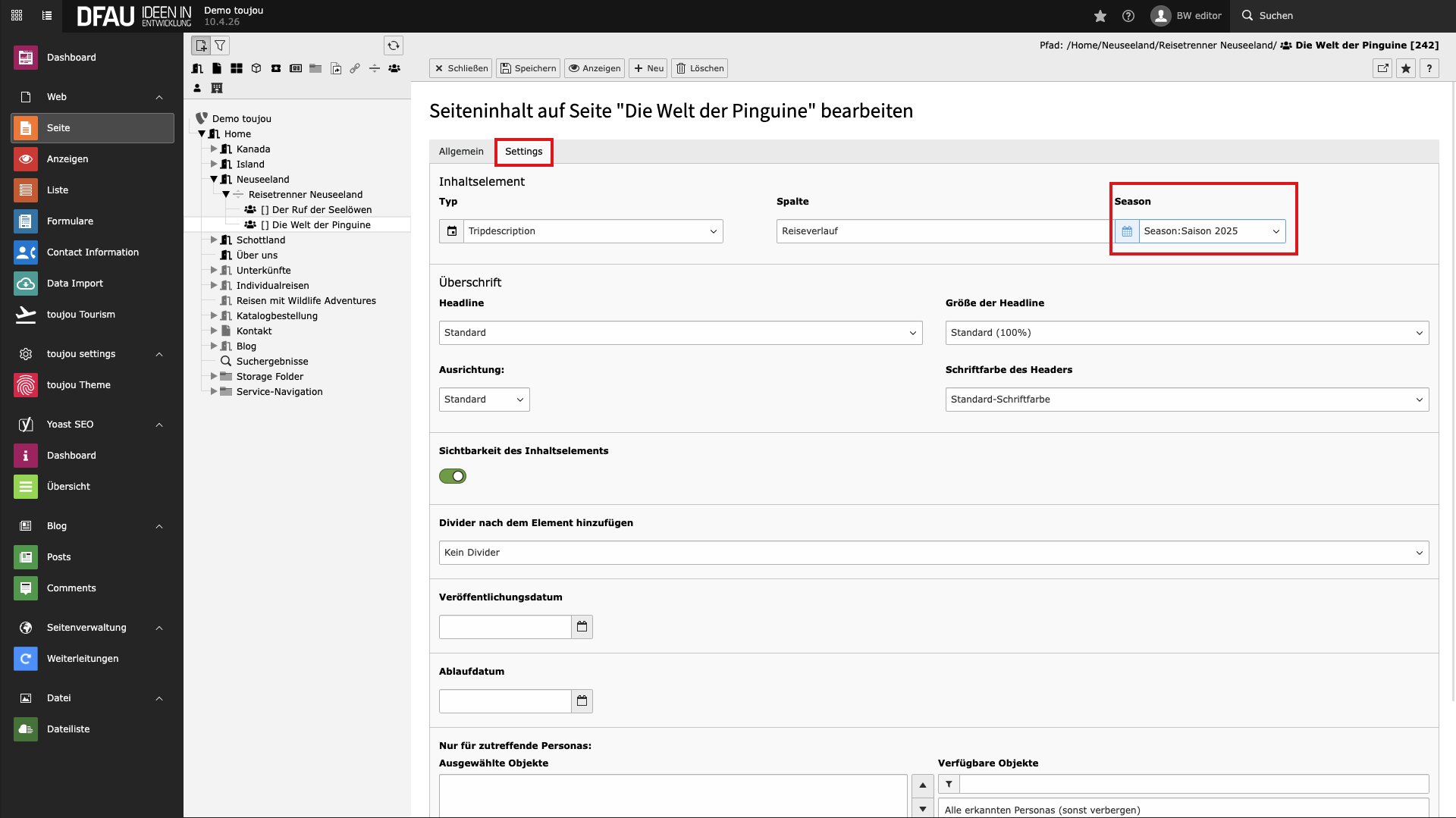Select the menu separator divider icon

(x=375, y=68)
